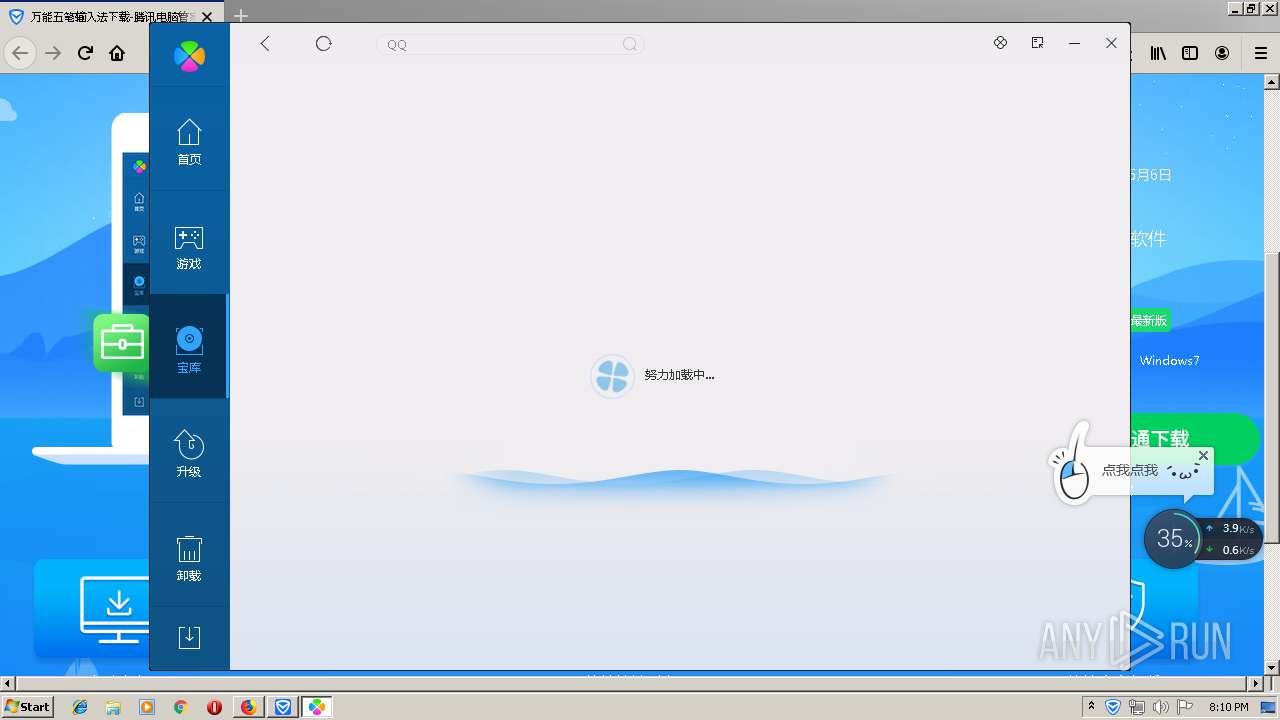Image resolution: width=1280 pixels, height=720 pixels.
Task: Go back with the app's back arrow
Action: 265,43
